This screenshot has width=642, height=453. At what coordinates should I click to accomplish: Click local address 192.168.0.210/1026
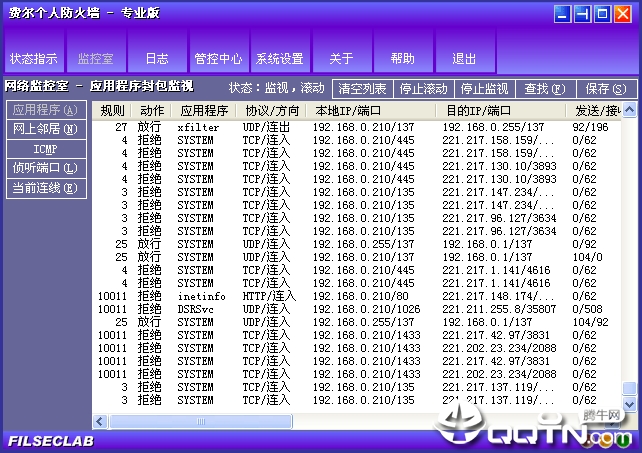pos(366,309)
